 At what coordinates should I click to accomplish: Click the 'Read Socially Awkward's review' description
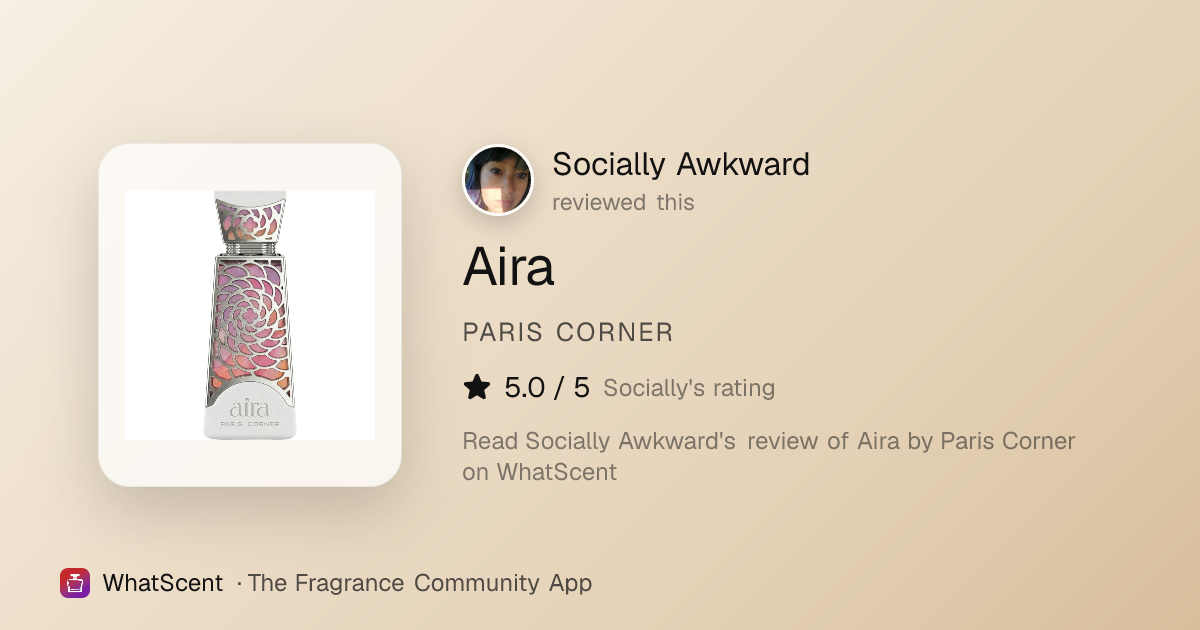(x=769, y=441)
